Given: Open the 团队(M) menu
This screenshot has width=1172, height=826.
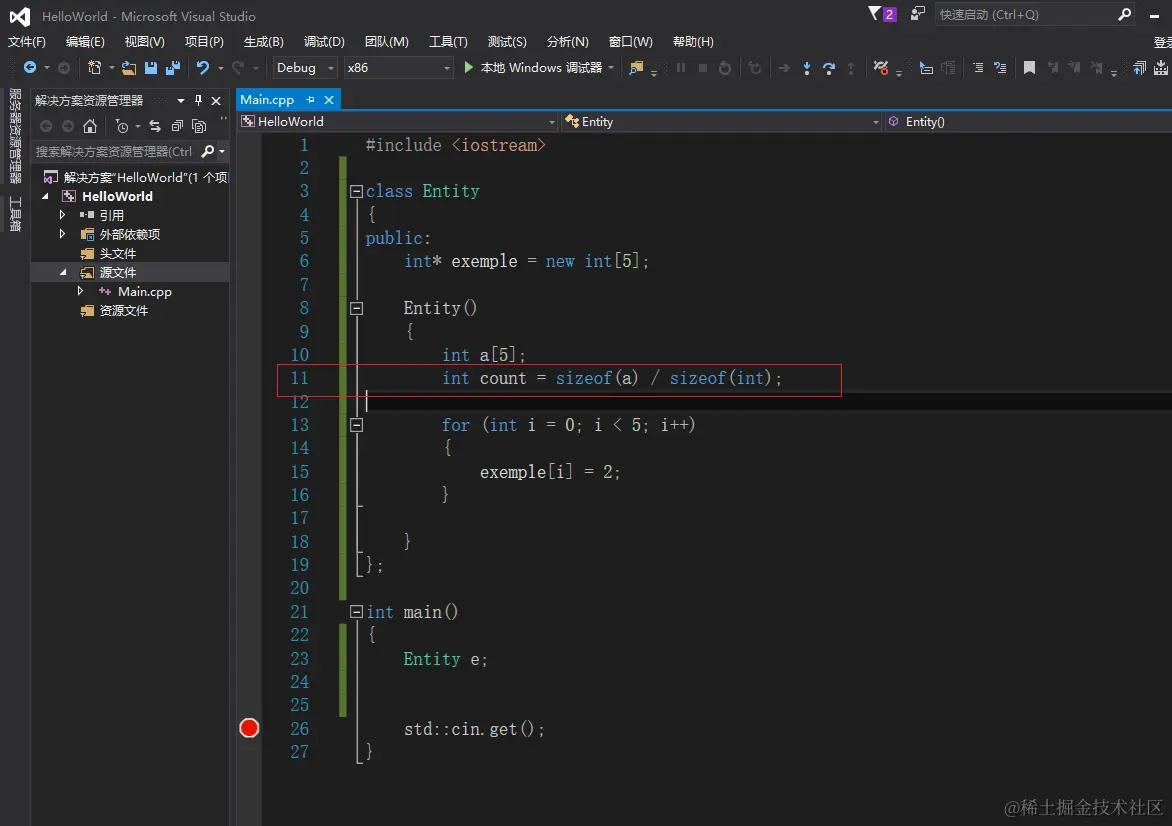Looking at the screenshot, I should pyautogui.click(x=386, y=42).
